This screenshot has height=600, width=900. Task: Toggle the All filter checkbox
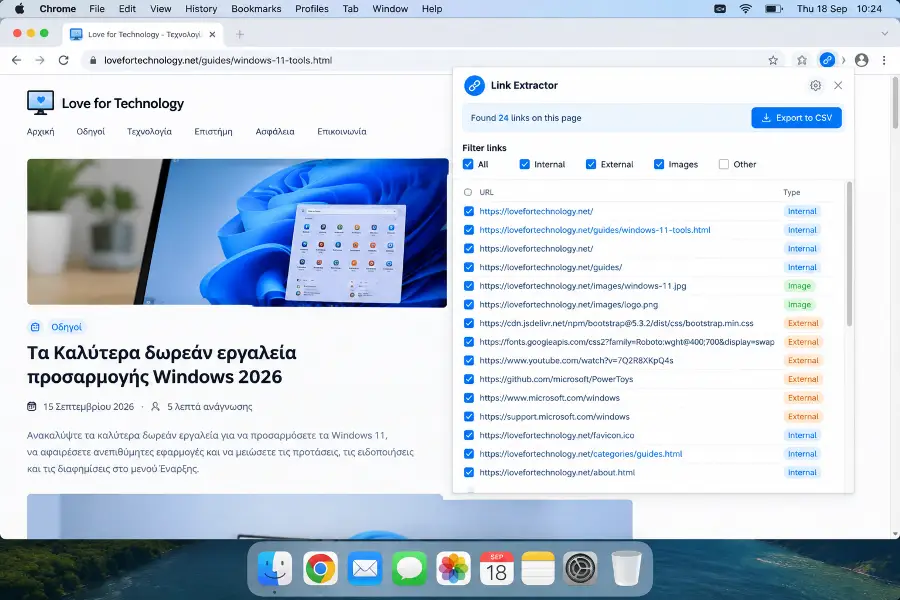468,164
